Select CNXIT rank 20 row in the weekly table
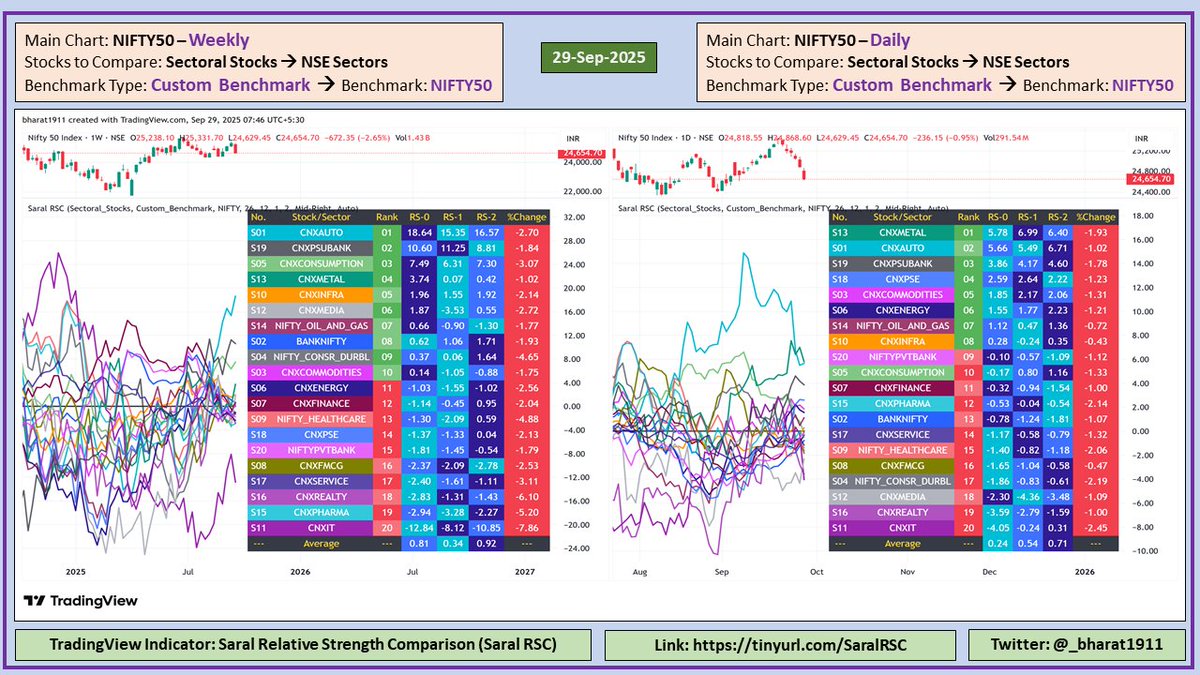The image size is (1200, 675). [398, 527]
